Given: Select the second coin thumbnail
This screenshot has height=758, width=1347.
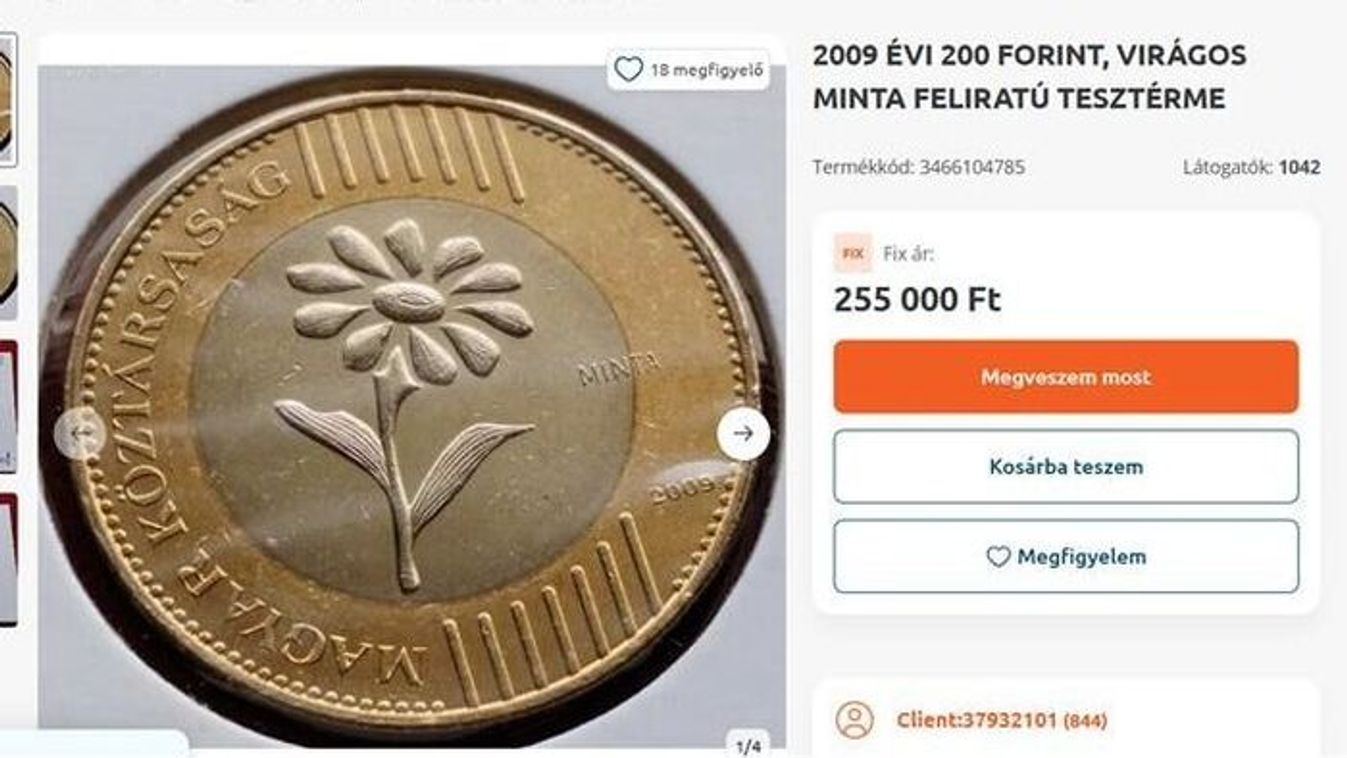Looking at the screenshot, I should tap(8, 253).
